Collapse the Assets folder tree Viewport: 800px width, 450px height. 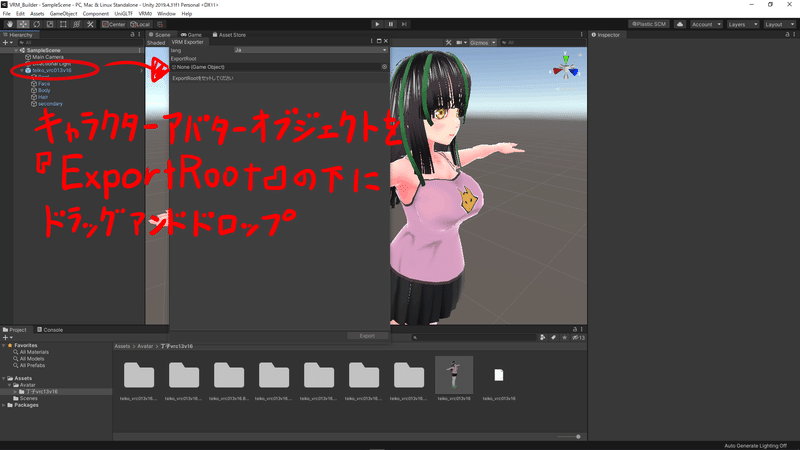pos(4,379)
